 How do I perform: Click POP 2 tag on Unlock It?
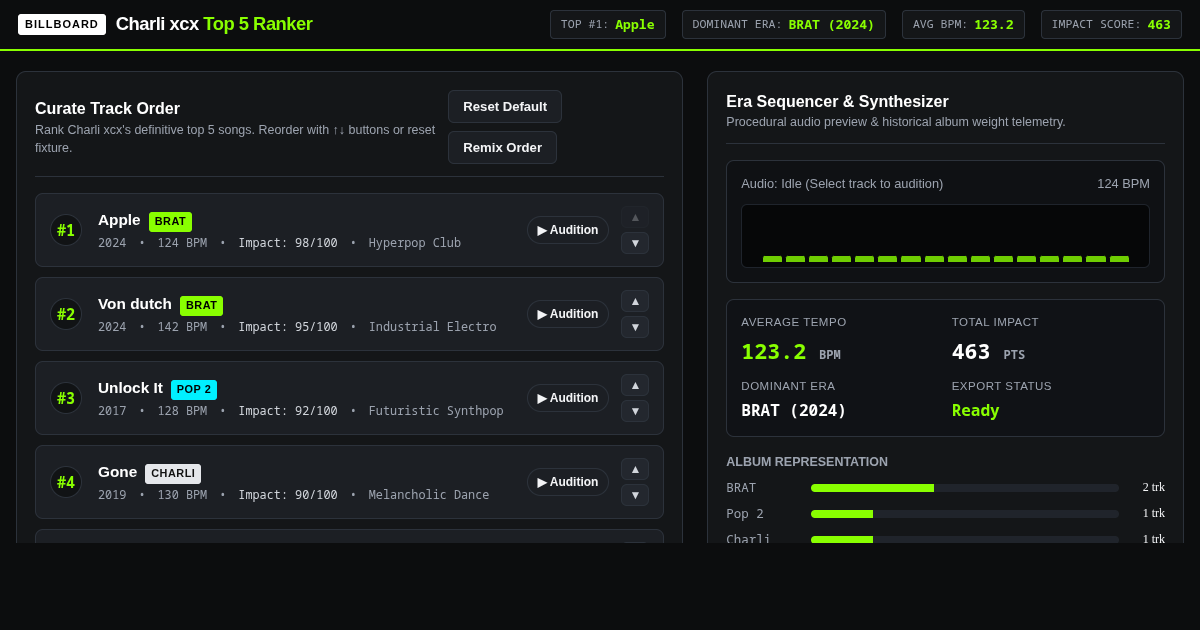pos(194,389)
